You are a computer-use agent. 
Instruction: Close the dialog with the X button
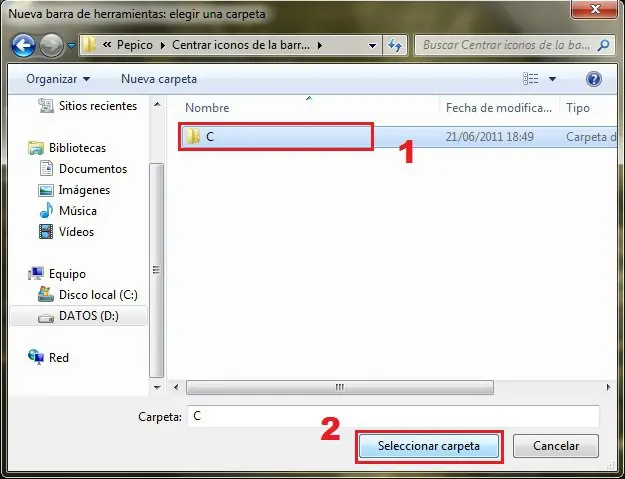pyautogui.click(x=594, y=9)
